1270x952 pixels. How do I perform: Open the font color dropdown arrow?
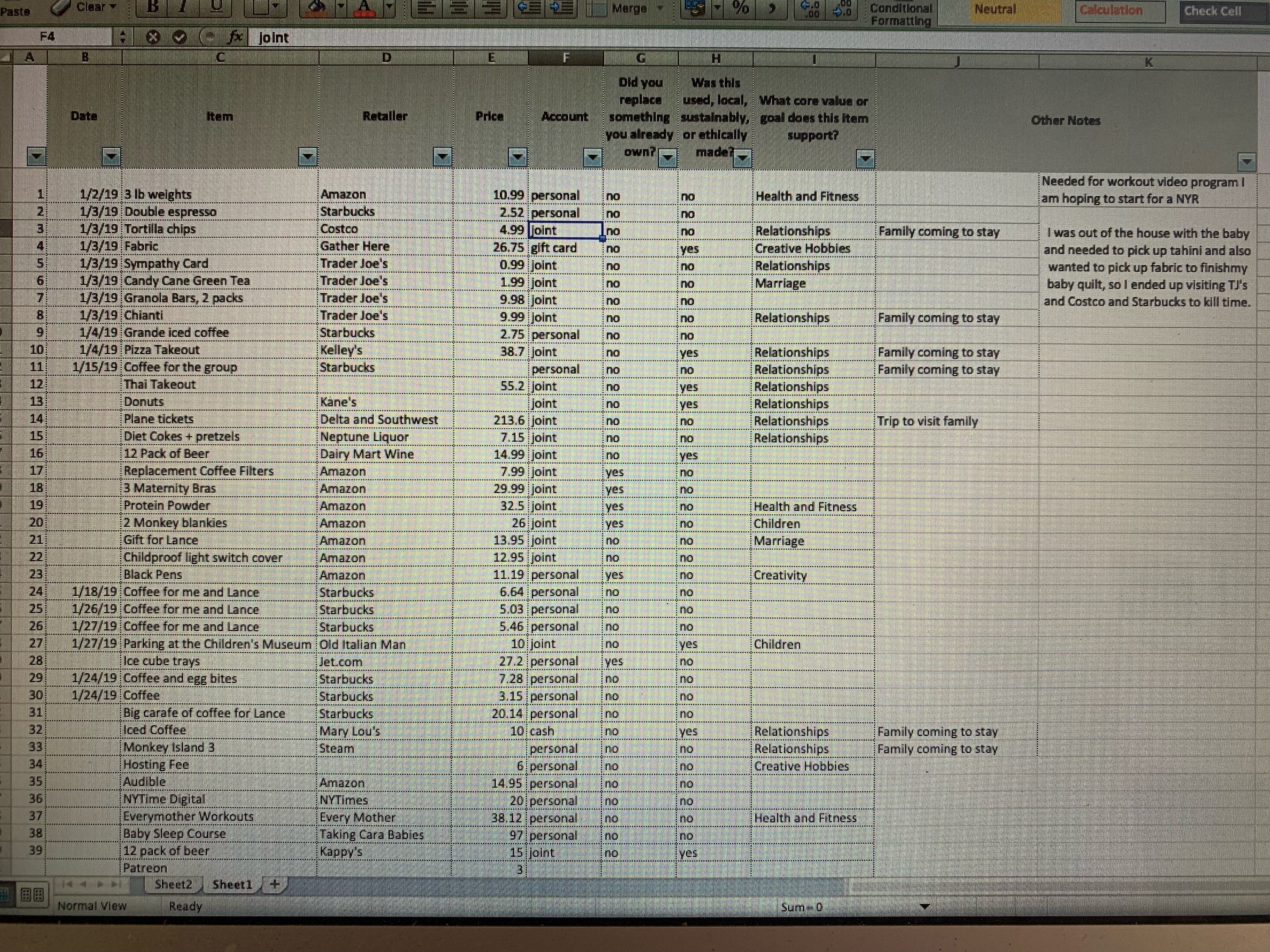[x=389, y=8]
